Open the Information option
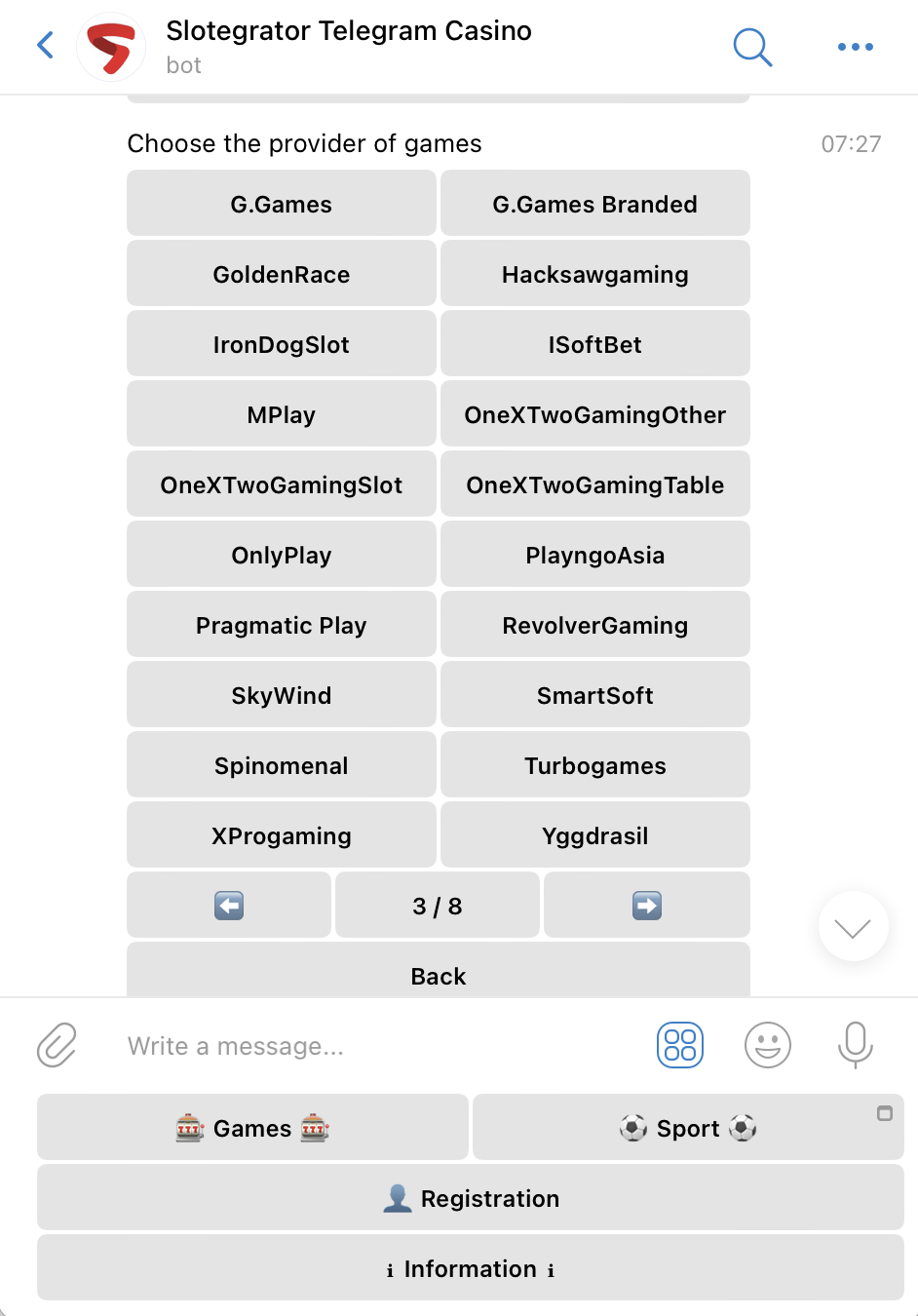 (x=471, y=1268)
